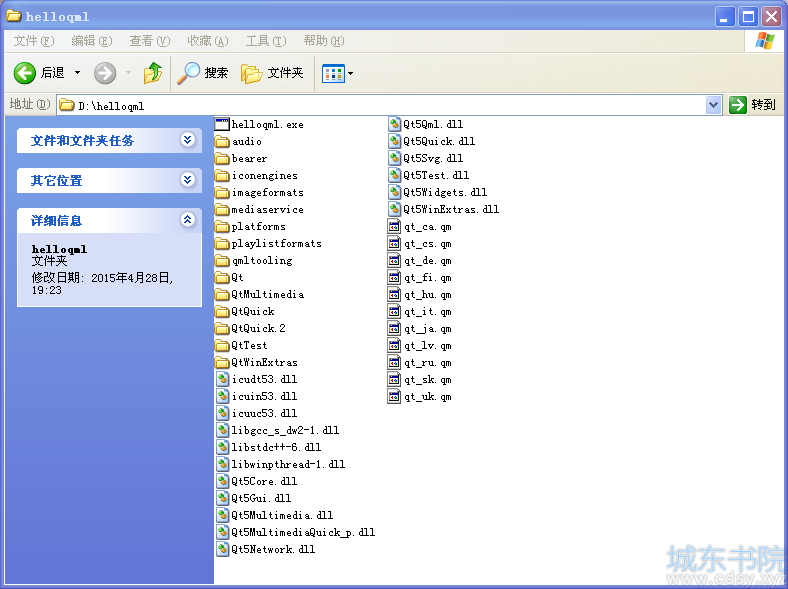
Task: Select the platforms folder icon
Action: click(222, 227)
